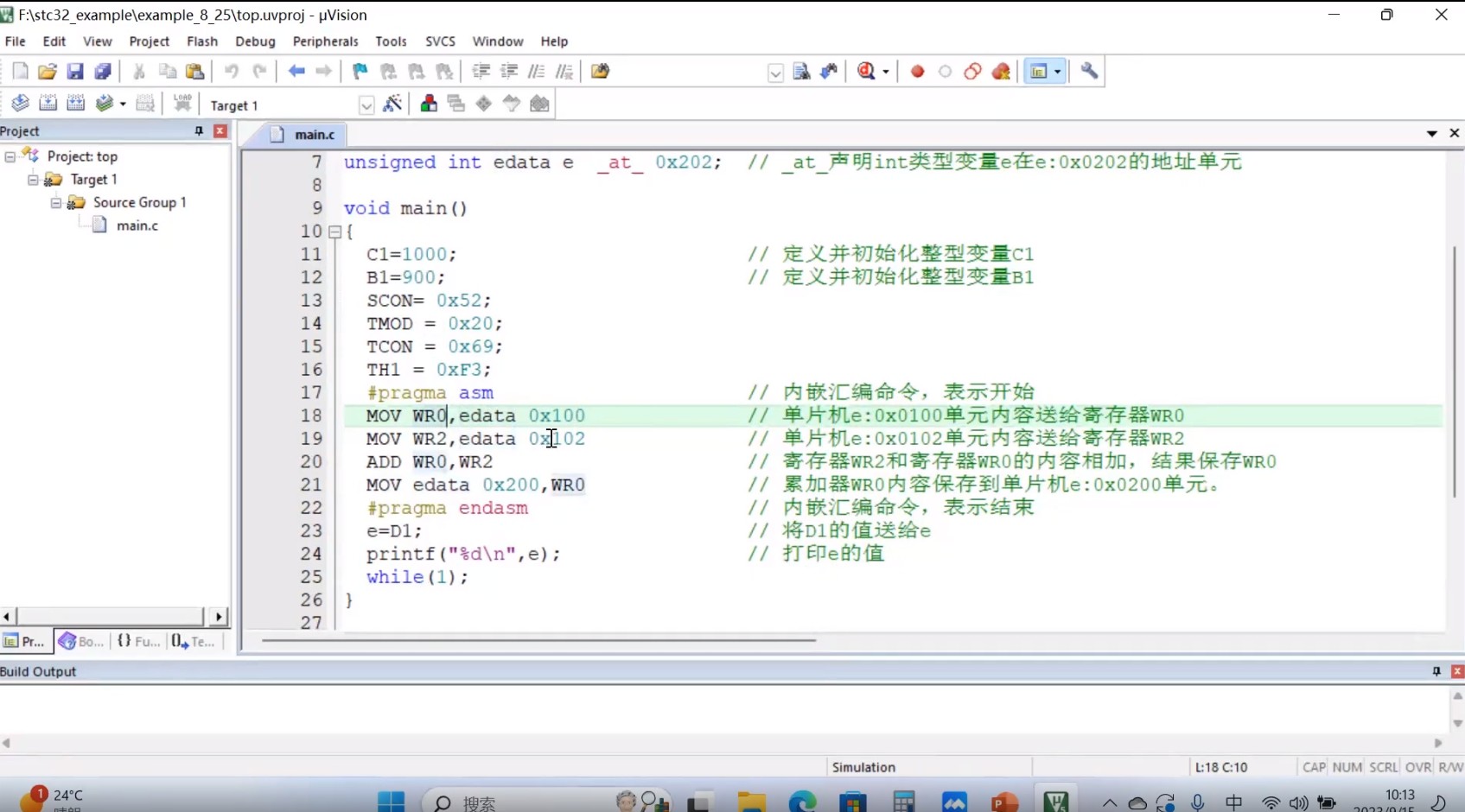Screen dimensions: 1465x812
Task: Kill all breakpoints icon
Action: tap(1001, 72)
